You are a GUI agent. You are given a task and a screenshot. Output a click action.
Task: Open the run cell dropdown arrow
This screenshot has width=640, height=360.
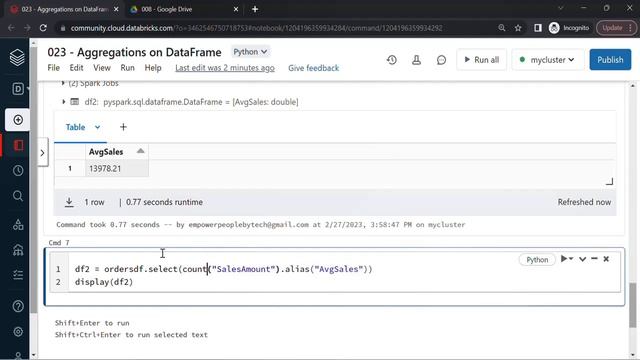[x=571, y=259]
